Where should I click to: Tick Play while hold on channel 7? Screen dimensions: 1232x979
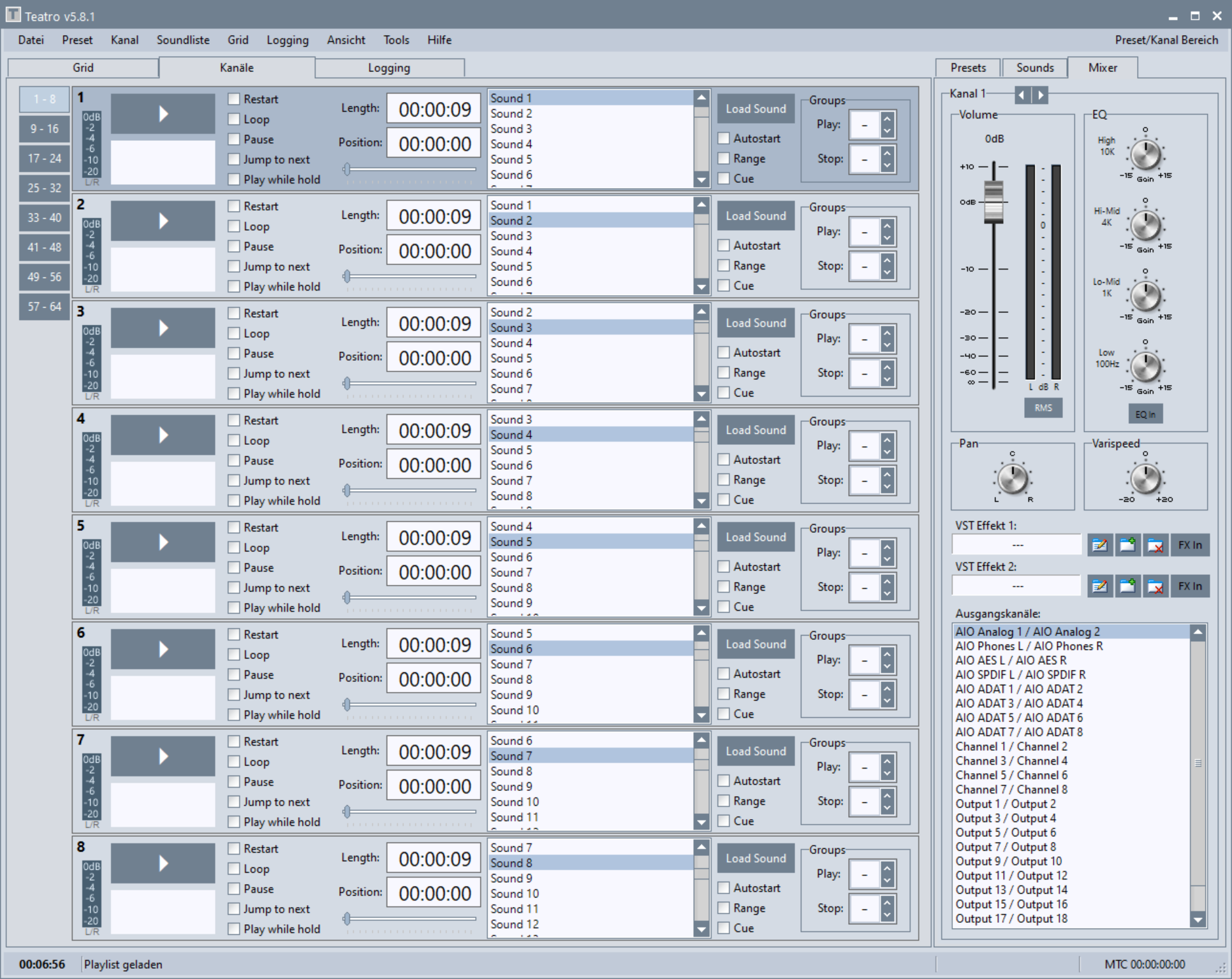[x=235, y=822]
